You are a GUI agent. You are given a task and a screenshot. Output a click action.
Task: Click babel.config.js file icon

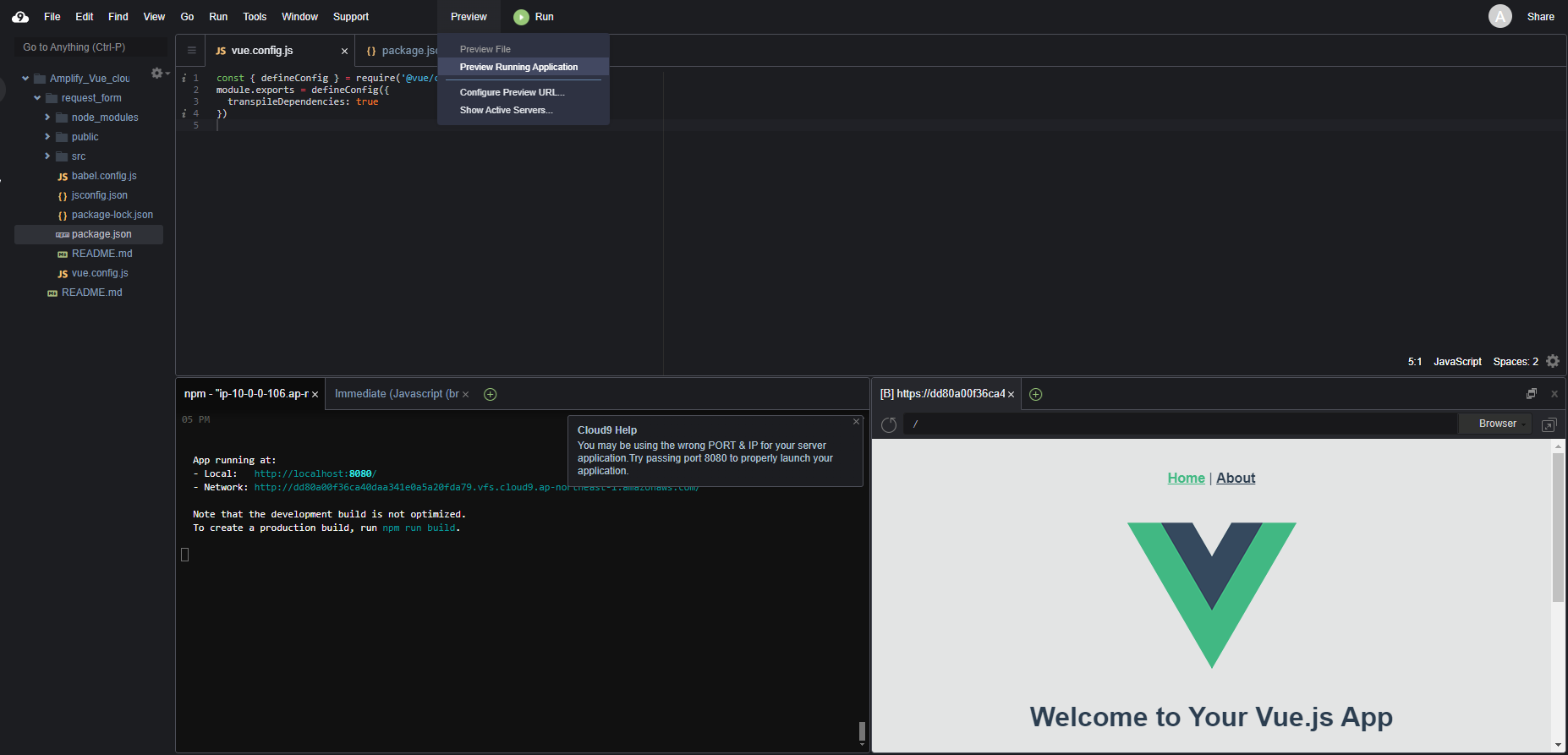(63, 177)
